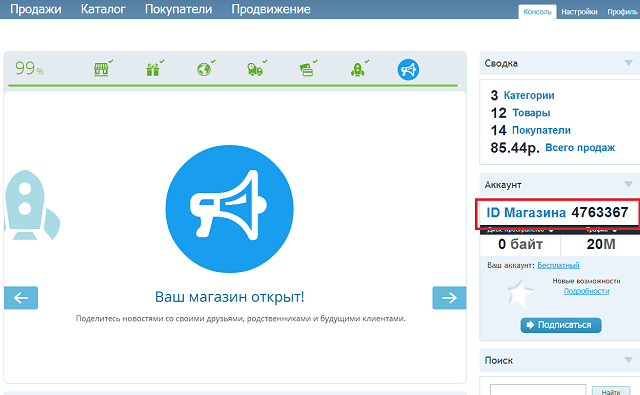Image resolution: width=640 pixels, height=395 pixels.
Task: Open the globe step icon
Action: pos(204,69)
